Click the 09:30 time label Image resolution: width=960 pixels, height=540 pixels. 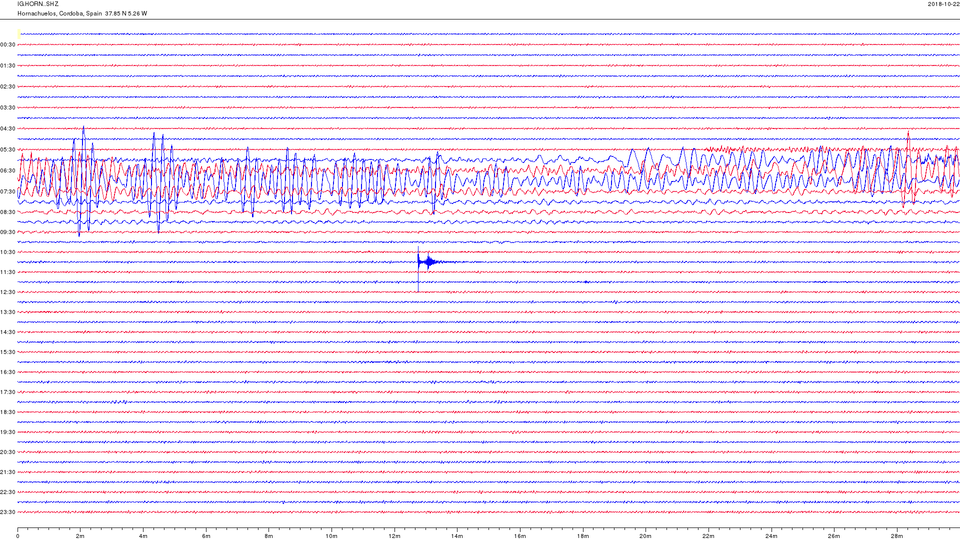[8, 232]
